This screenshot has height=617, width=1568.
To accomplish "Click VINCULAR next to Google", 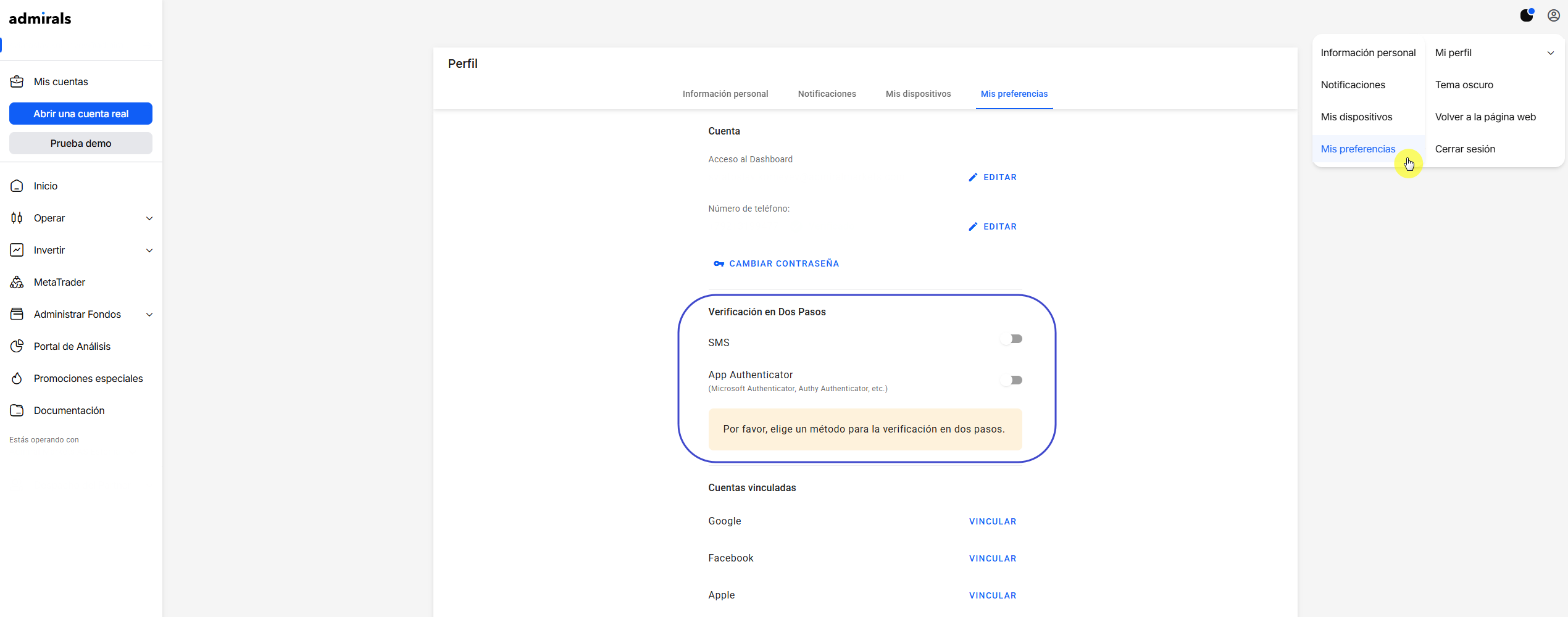I will click(x=993, y=521).
